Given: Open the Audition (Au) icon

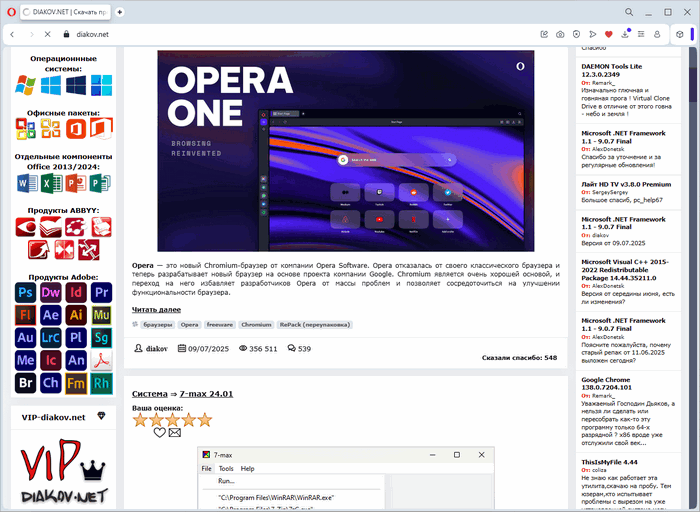Looking at the screenshot, I should point(25,338).
